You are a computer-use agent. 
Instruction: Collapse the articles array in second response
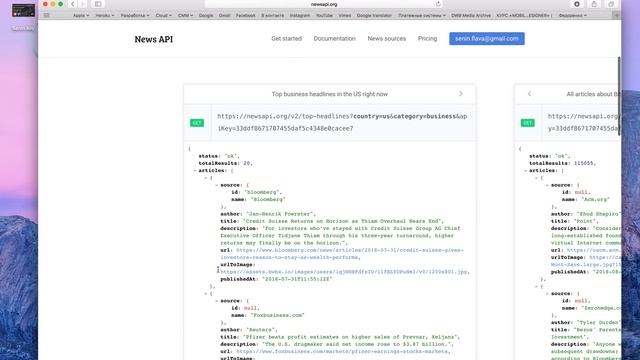tap(526, 171)
